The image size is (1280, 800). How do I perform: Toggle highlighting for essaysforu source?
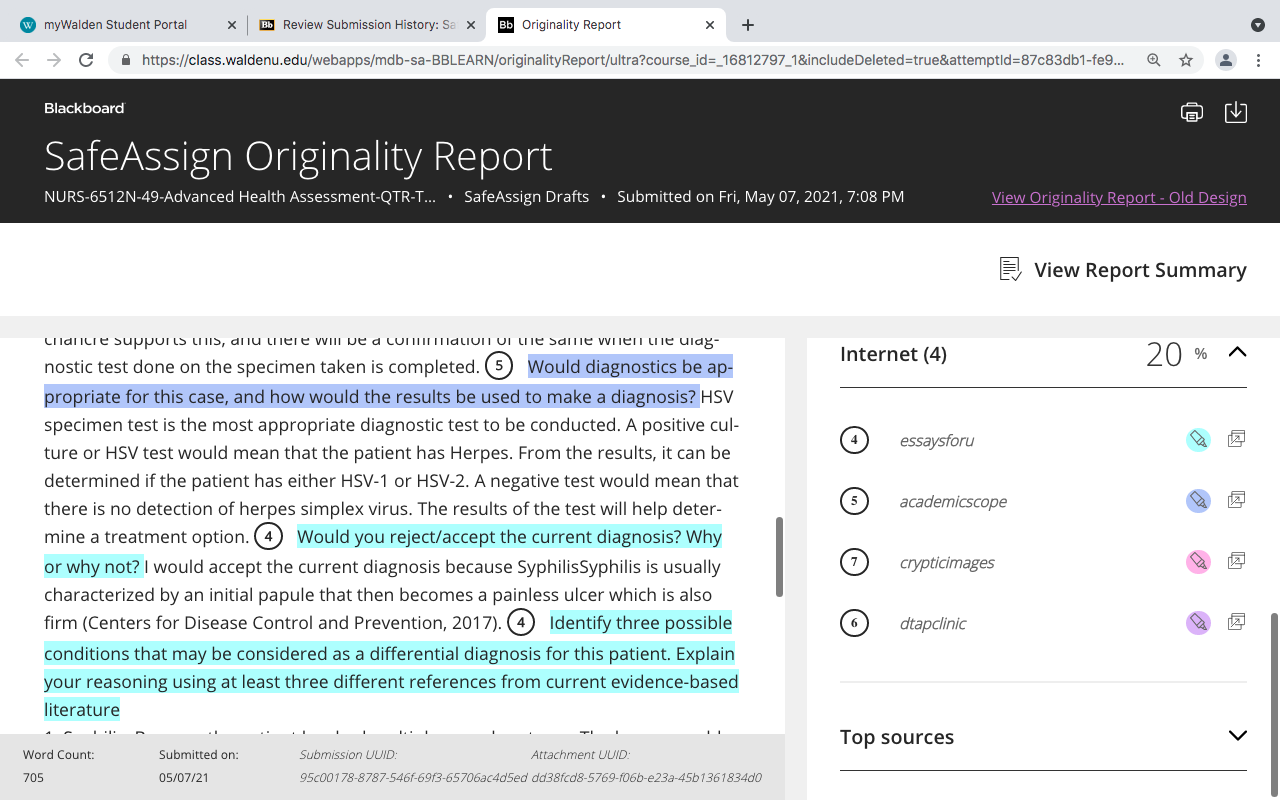pos(1198,440)
